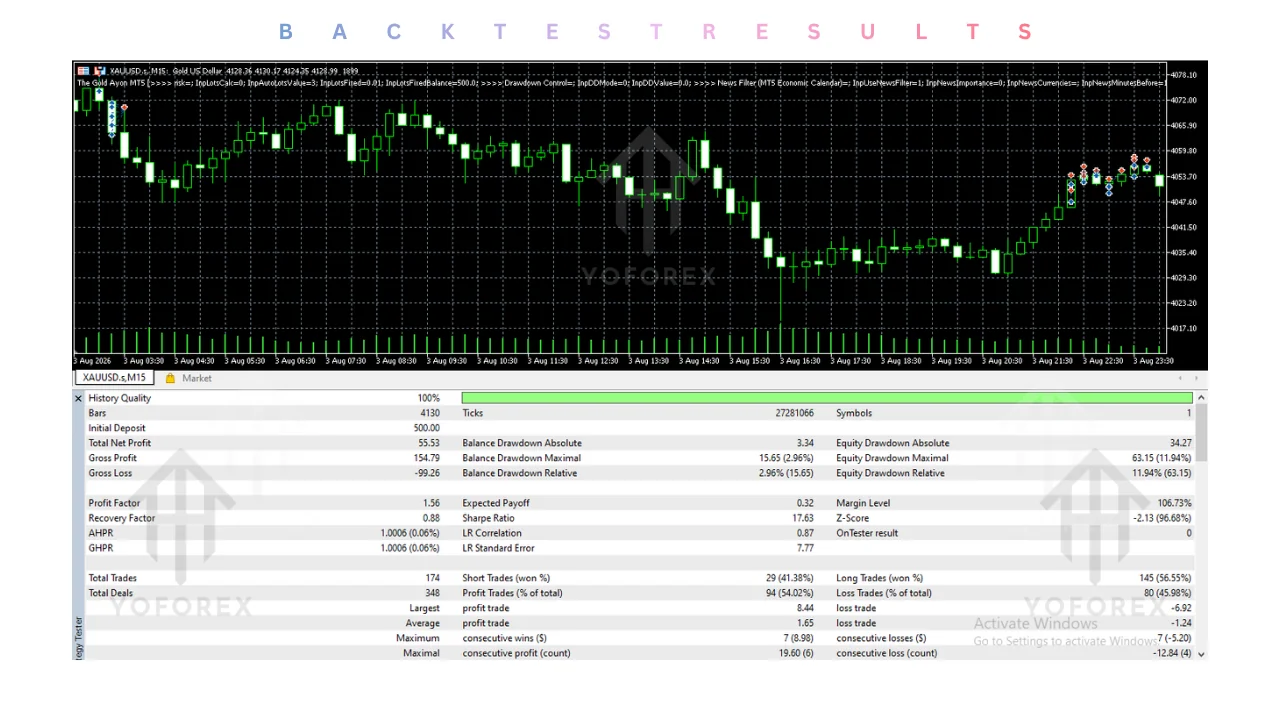Viewport: 1280px width, 720px height.
Task: Select the Total Net Profit value 55.53
Action: (429, 443)
